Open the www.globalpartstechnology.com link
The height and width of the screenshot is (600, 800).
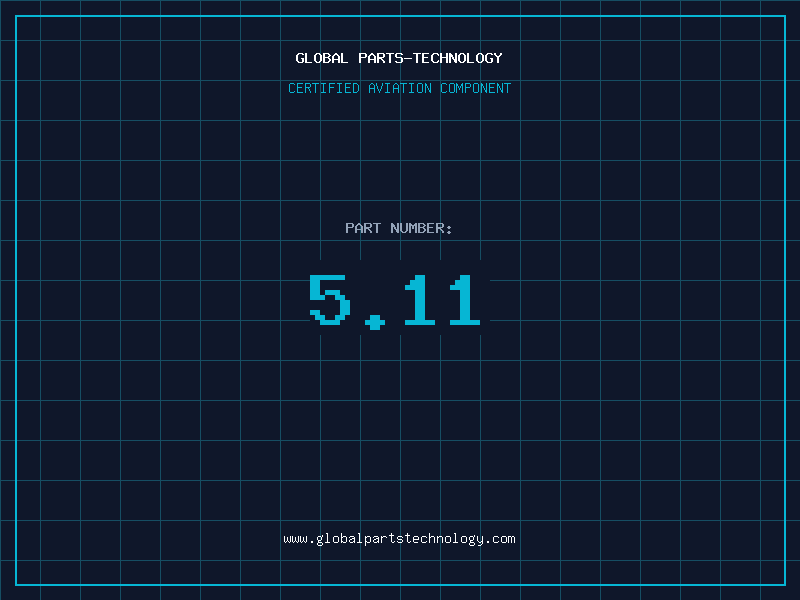pyautogui.click(x=399, y=539)
